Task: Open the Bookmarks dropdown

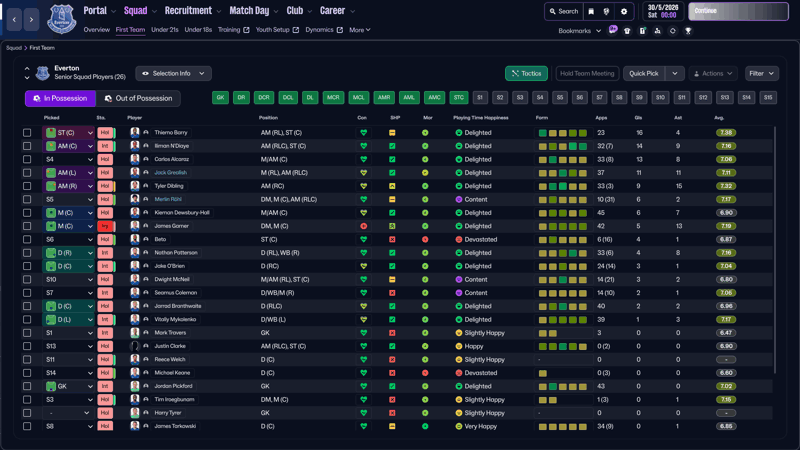Action: [x=580, y=31]
